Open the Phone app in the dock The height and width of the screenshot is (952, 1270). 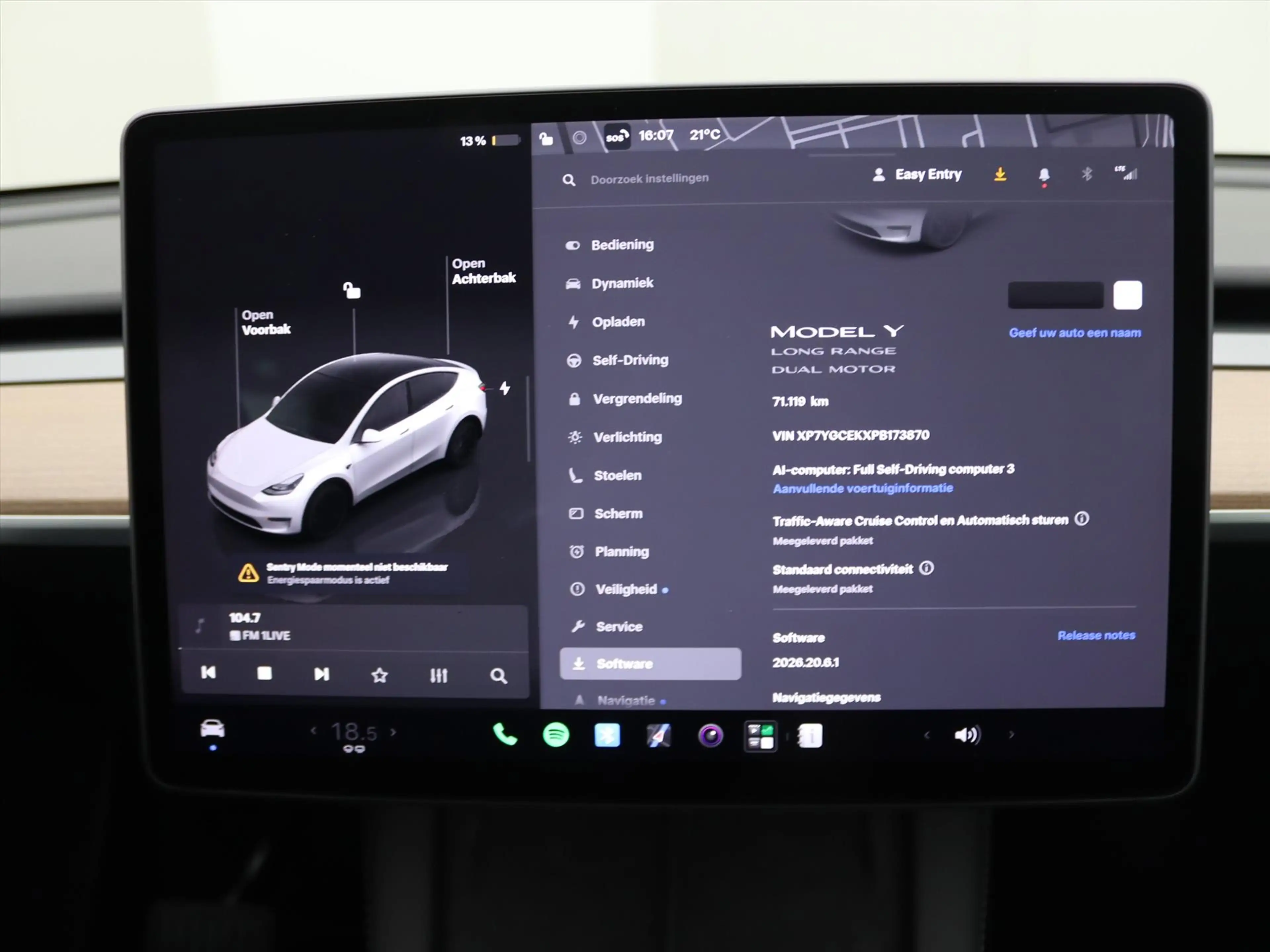pyautogui.click(x=505, y=734)
